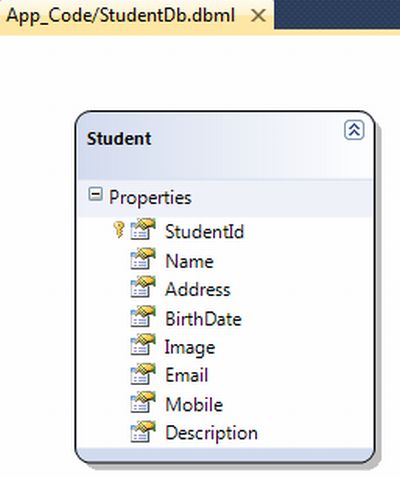The image size is (400, 478).
Task: Select the Email property label
Action: (187, 375)
